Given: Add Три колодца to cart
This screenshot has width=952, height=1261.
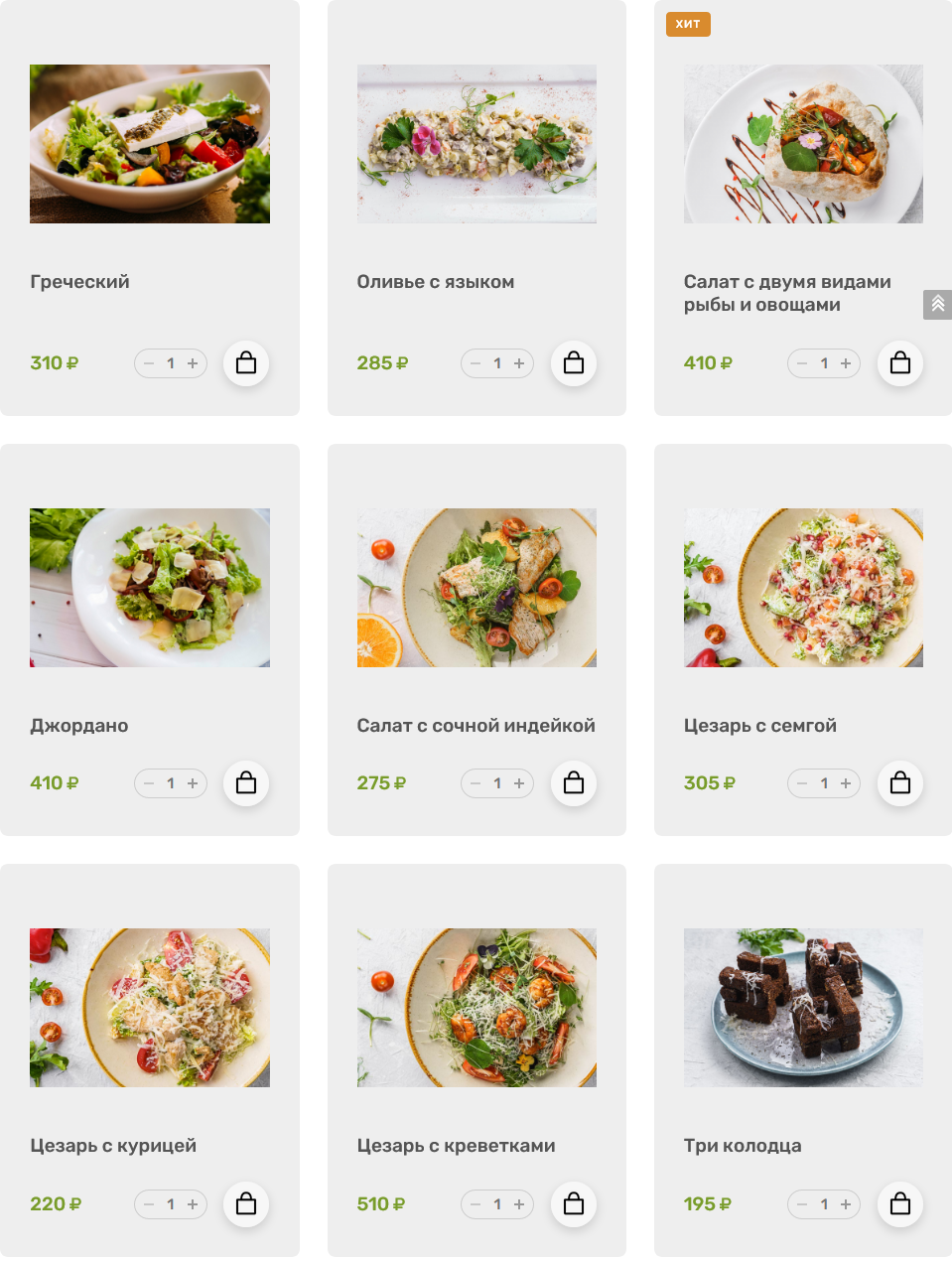Looking at the screenshot, I should [900, 1204].
